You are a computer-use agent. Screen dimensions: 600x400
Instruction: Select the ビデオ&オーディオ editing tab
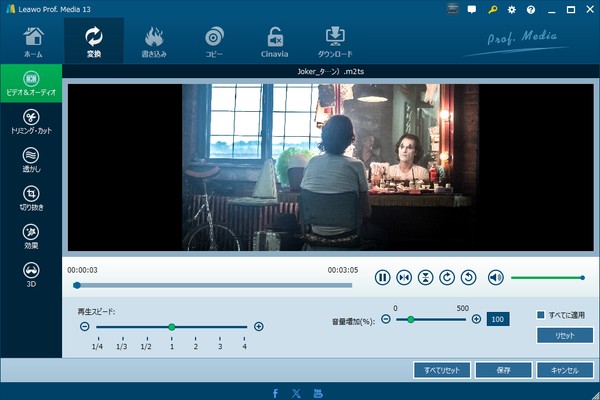click(31, 83)
